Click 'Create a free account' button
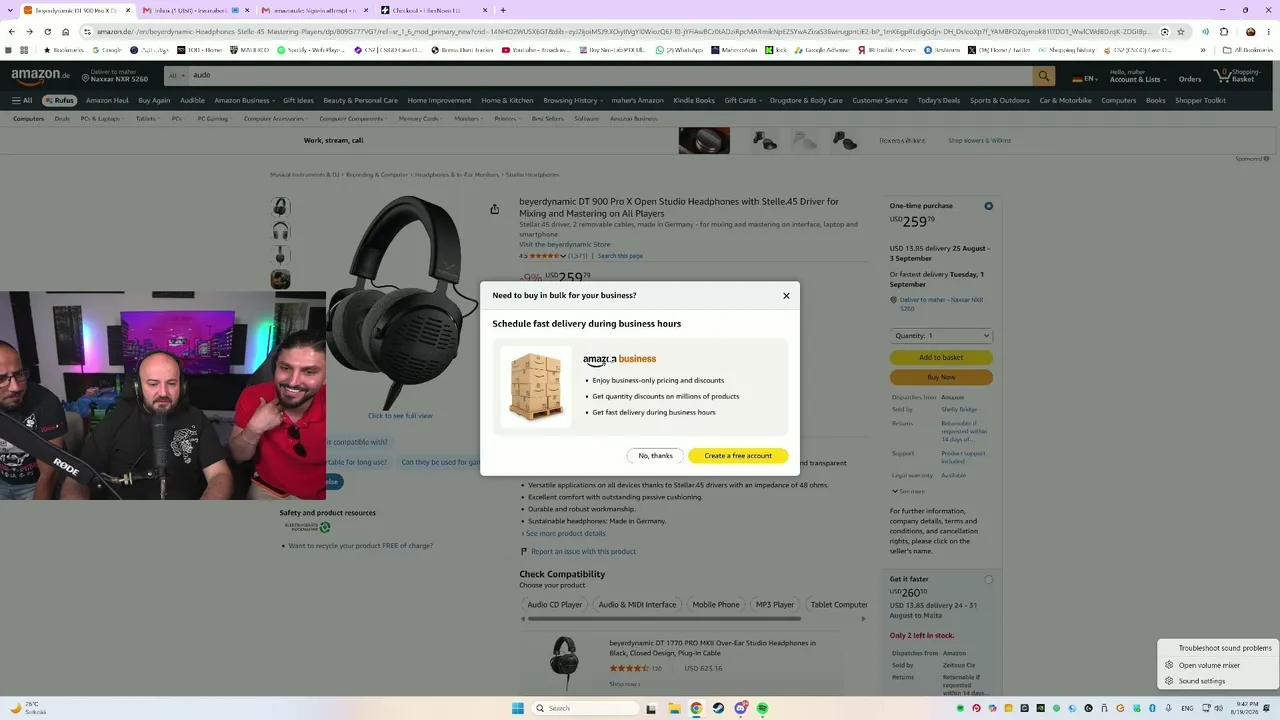Image resolution: width=1280 pixels, height=720 pixels. 738,456
